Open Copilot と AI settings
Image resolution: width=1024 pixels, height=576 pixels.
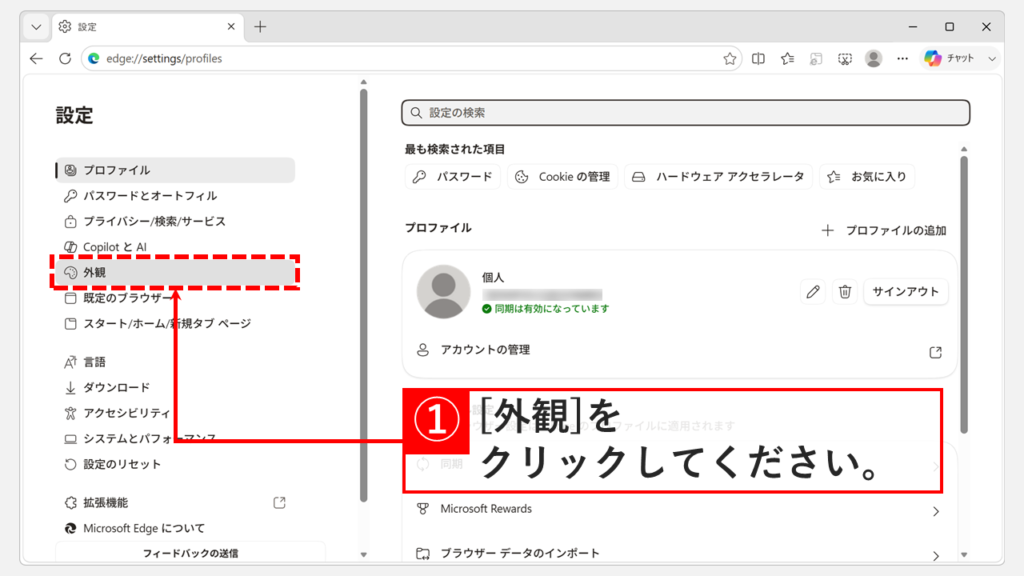tap(175, 247)
